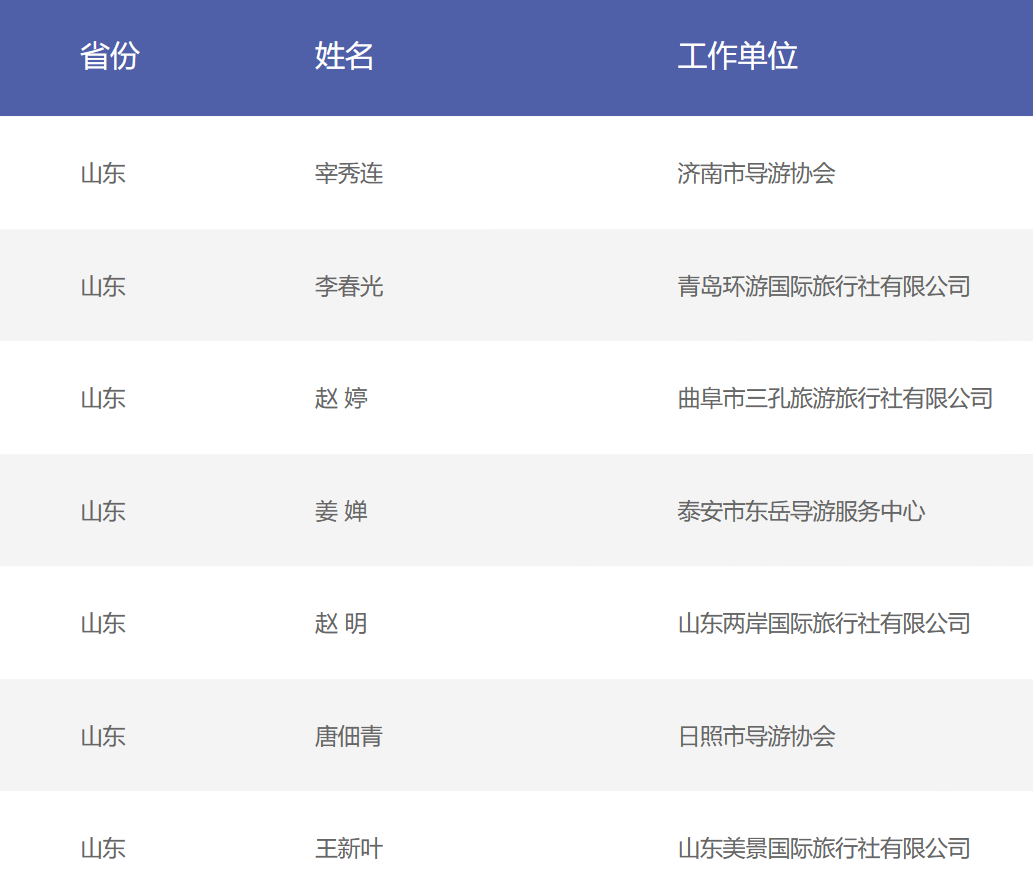
Task: Click 山东 in the 宰秀连 row
Action: (x=103, y=174)
